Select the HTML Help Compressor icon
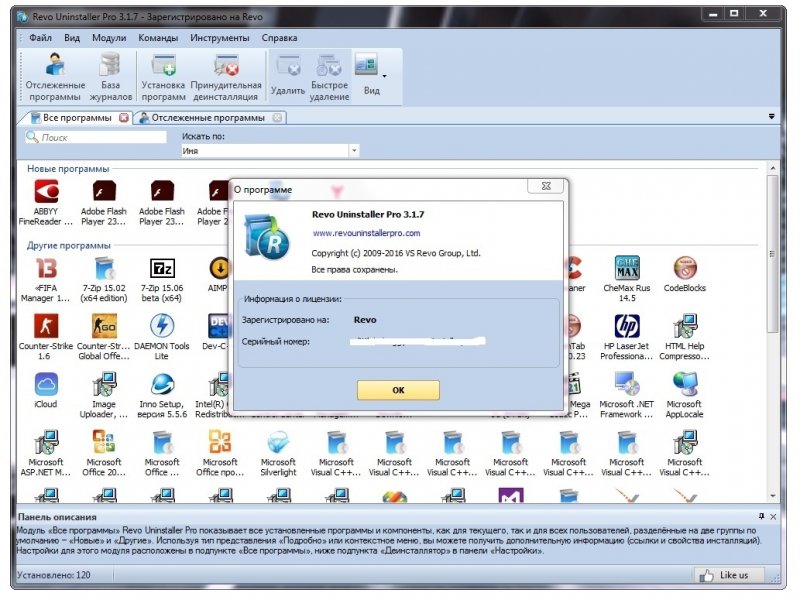The image size is (800, 600). pyautogui.click(x=685, y=337)
